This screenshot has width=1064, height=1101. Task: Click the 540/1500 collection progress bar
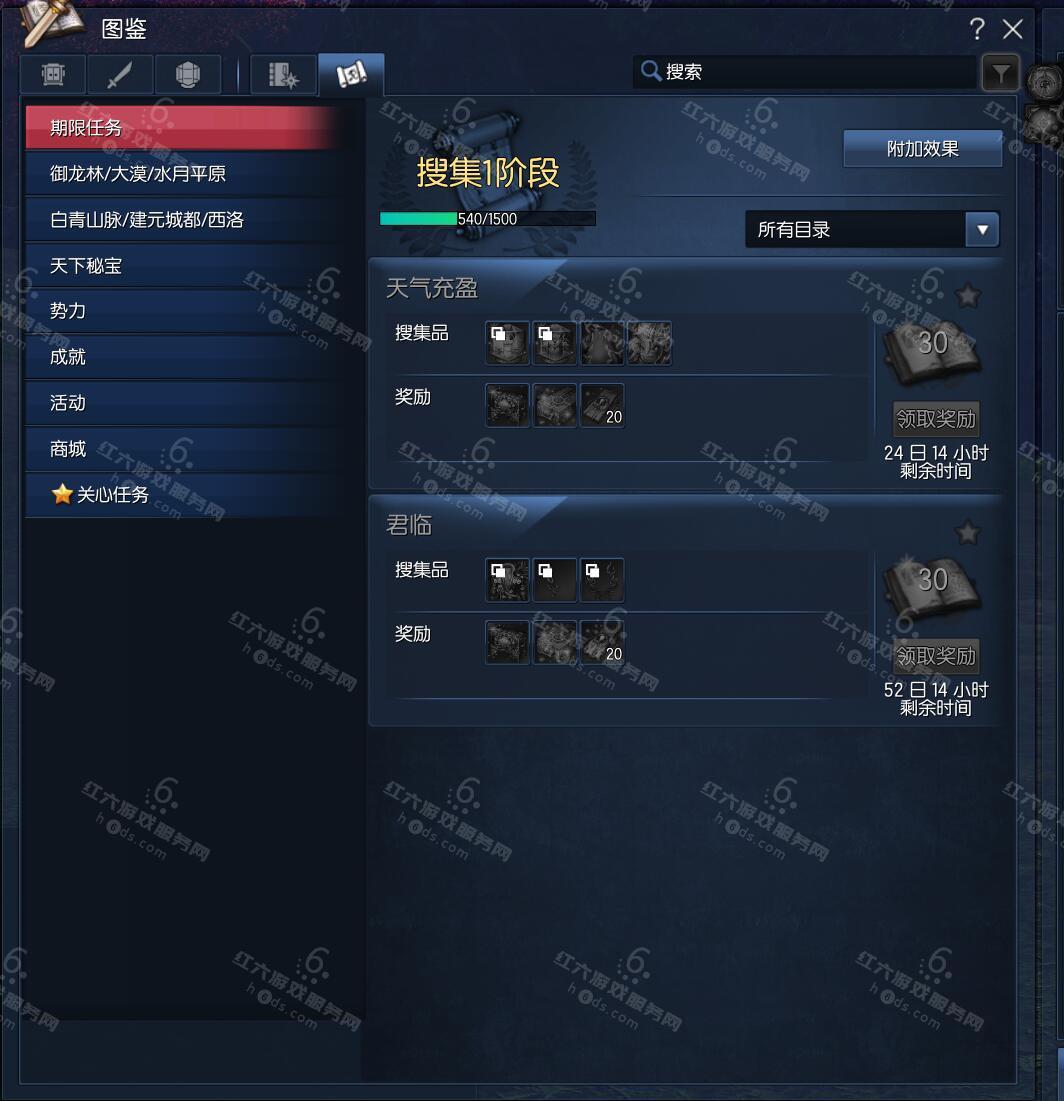point(487,219)
